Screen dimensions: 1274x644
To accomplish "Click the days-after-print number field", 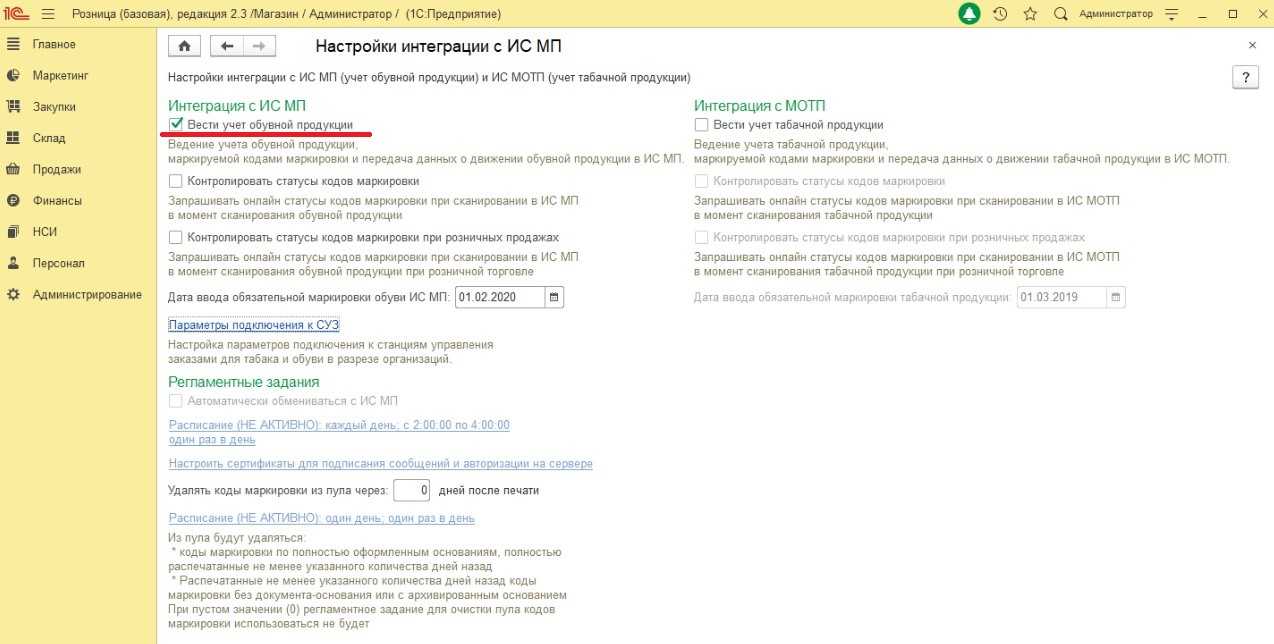I will (x=411, y=491).
